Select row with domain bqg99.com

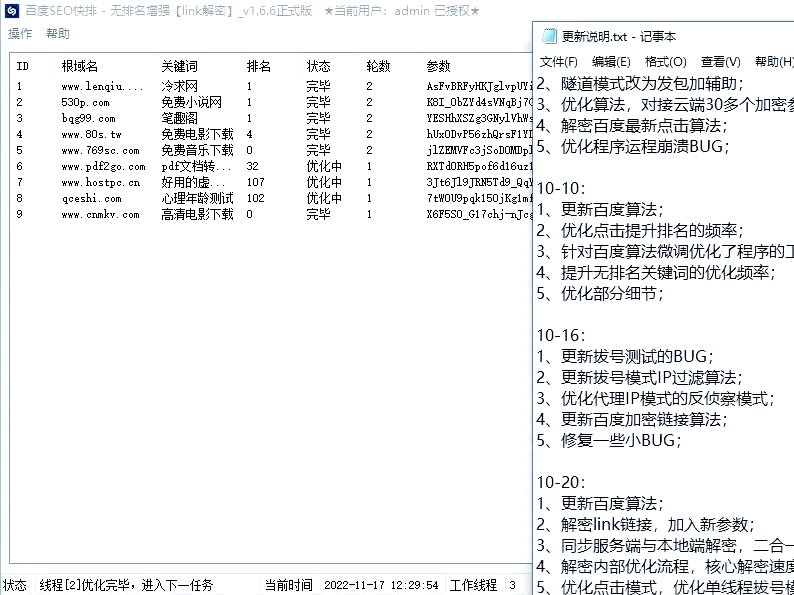(x=271, y=118)
